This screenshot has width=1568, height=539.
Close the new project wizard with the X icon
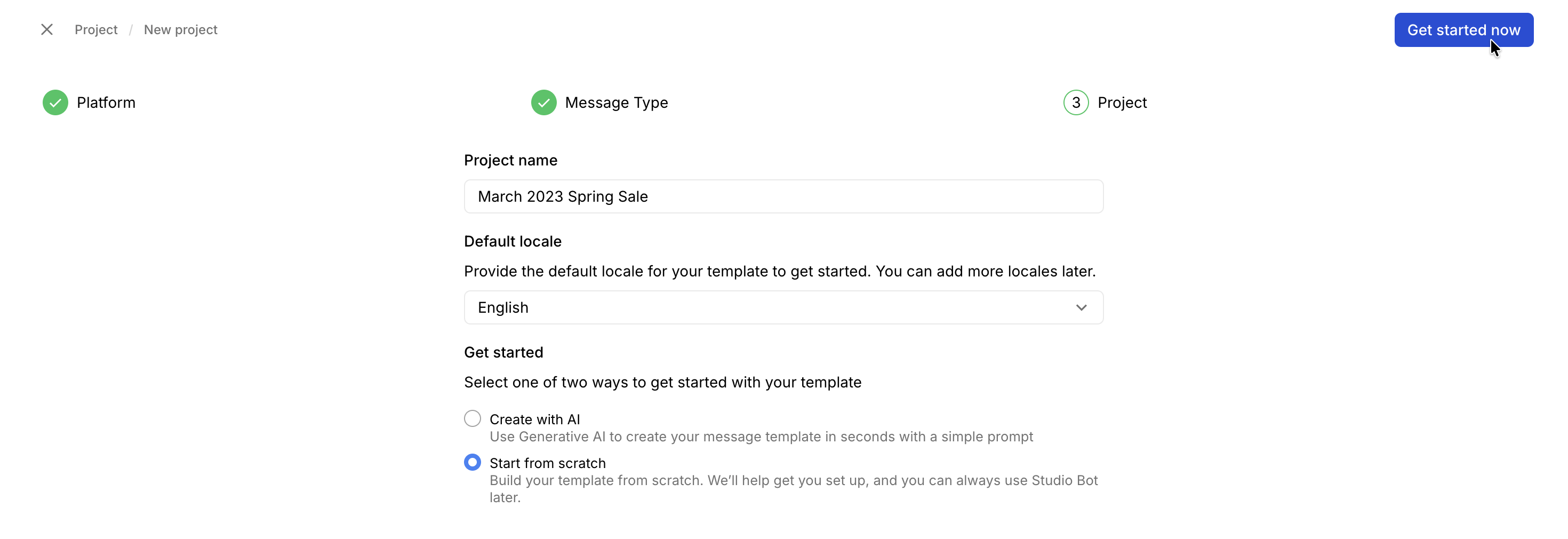click(47, 30)
